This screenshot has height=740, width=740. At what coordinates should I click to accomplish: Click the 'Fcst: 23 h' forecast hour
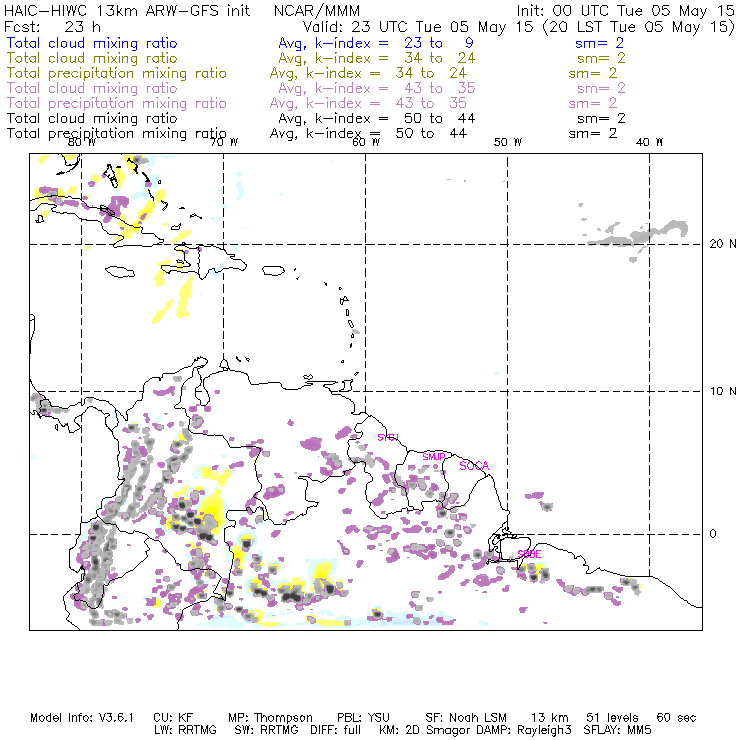coord(52,26)
